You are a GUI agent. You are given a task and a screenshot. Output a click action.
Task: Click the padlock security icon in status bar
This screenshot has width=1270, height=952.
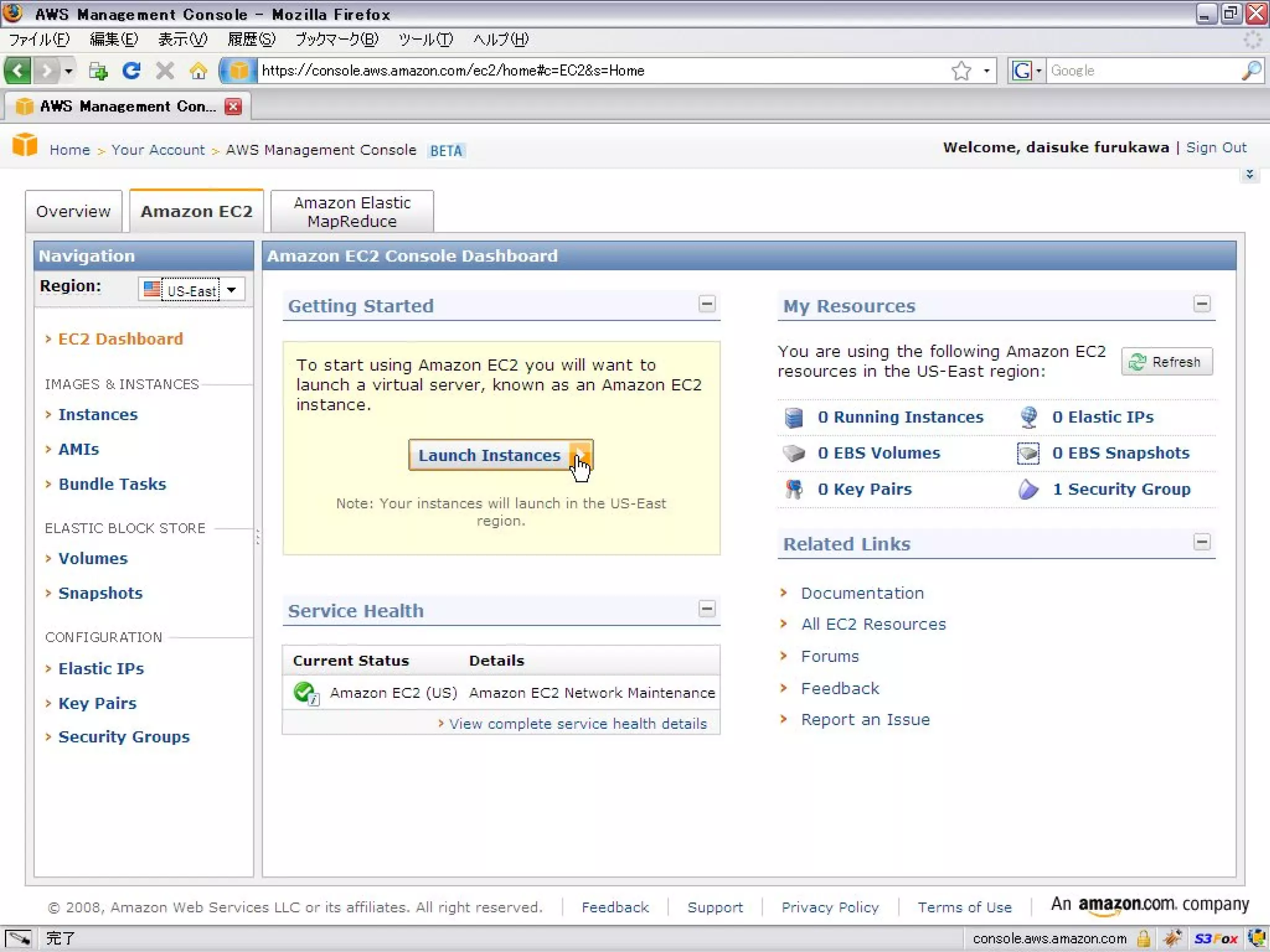[x=1144, y=938]
